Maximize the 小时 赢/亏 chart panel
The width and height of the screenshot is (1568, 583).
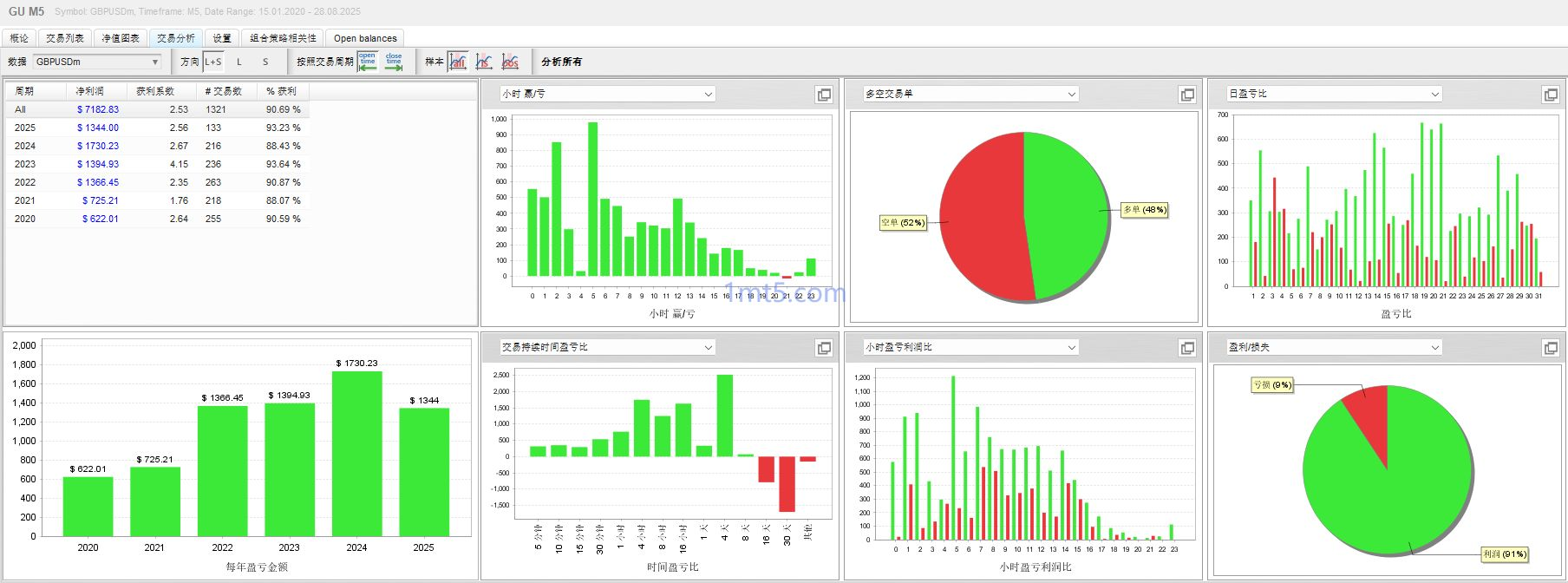coord(824,95)
